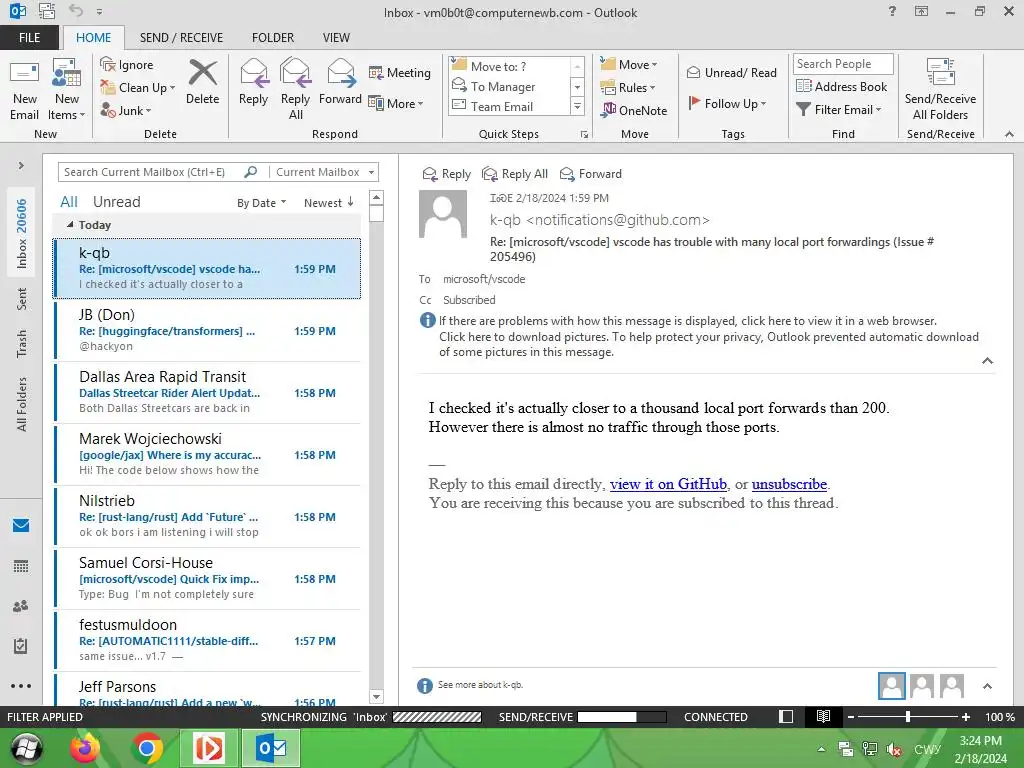Switch to Calendar view icon
This screenshot has height=768, width=1024.
tap(21, 566)
